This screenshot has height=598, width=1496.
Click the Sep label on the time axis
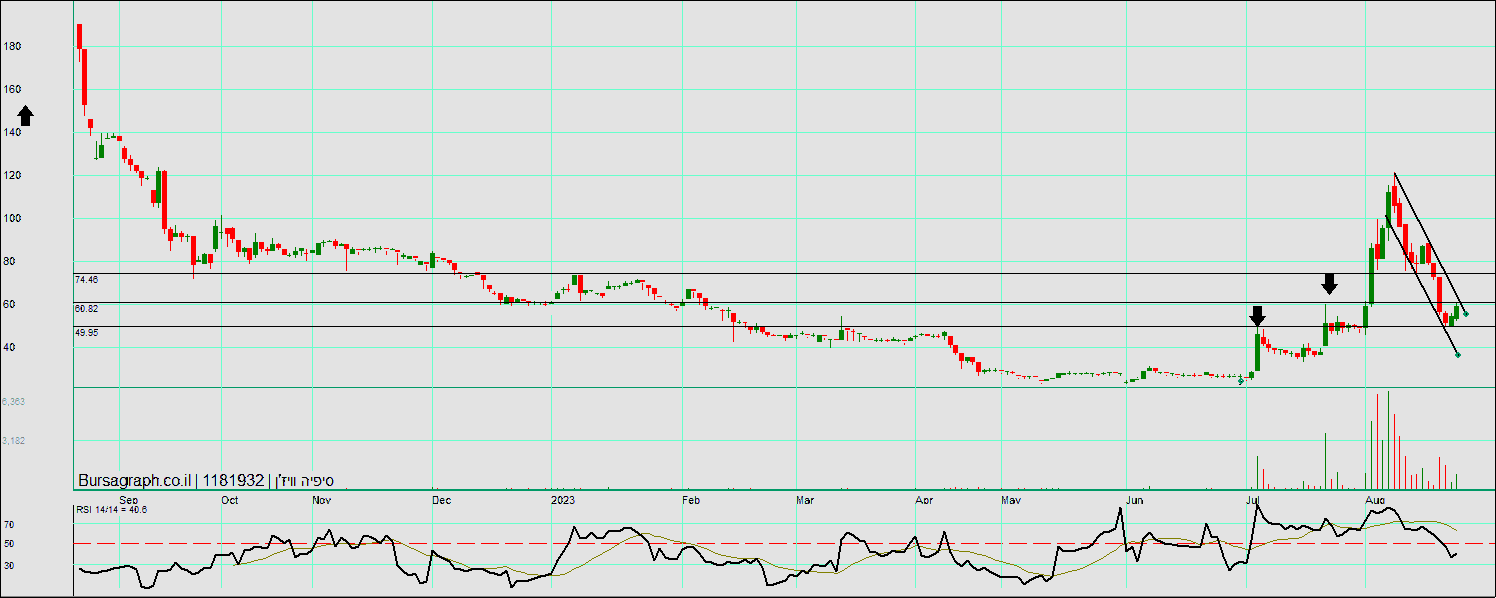pos(128,498)
